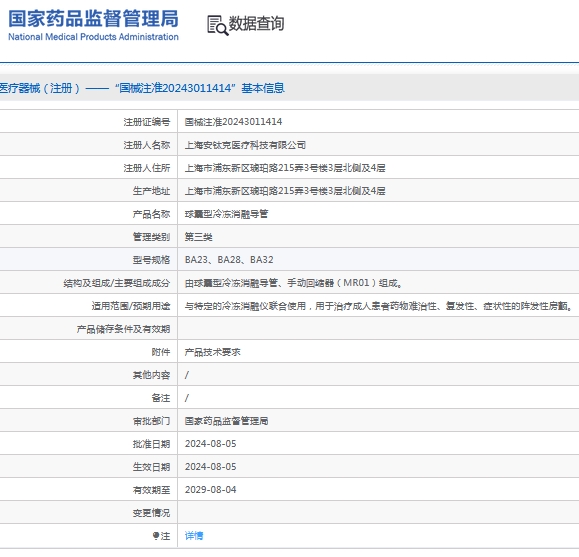Click the 其他内容 label
579x557 pixels.
coord(151,375)
